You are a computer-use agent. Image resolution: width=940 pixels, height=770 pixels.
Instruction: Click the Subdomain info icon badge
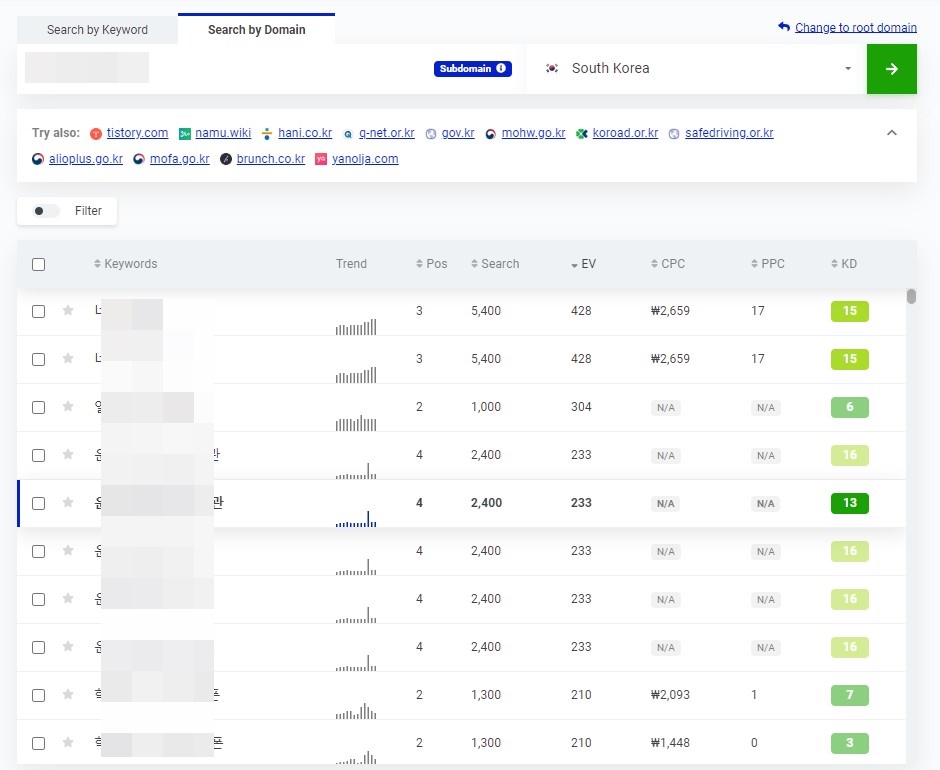[472, 68]
